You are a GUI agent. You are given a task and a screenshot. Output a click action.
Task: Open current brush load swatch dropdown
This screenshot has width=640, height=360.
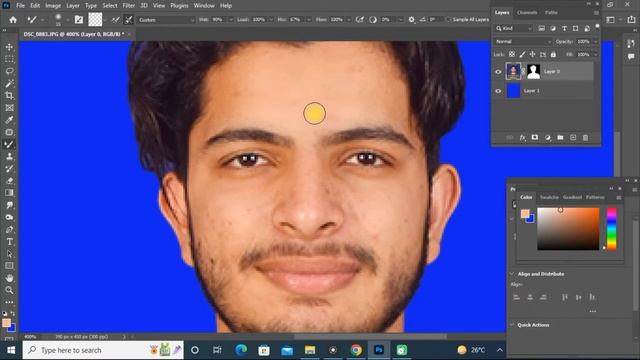pos(105,20)
